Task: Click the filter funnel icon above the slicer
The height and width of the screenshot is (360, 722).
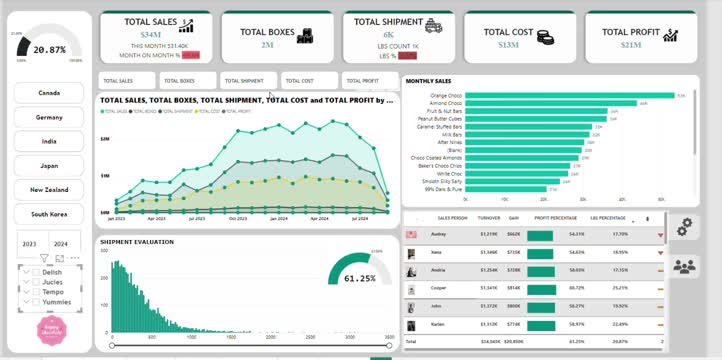Action: pyautogui.click(x=44, y=258)
